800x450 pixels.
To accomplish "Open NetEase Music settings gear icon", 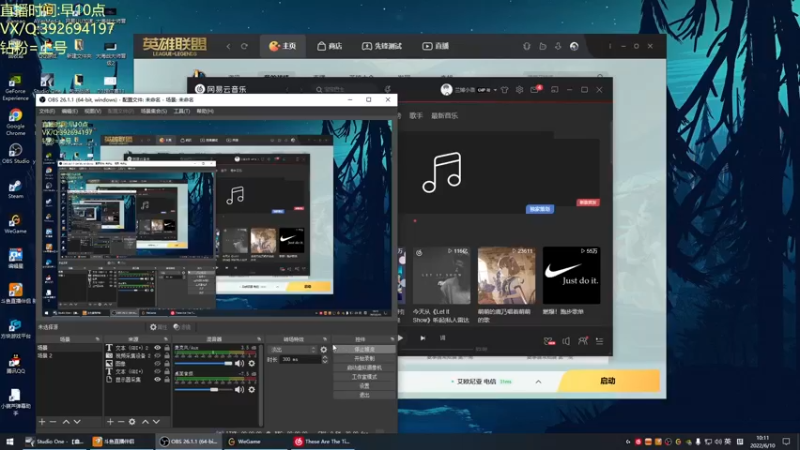I will [519, 90].
